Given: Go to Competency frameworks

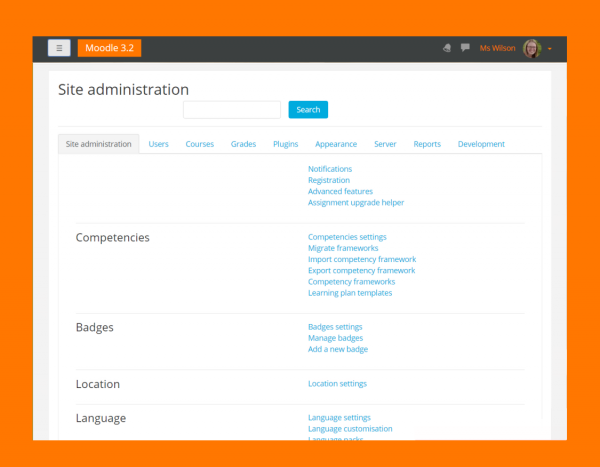Looking at the screenshot, I should pos(351,282).
